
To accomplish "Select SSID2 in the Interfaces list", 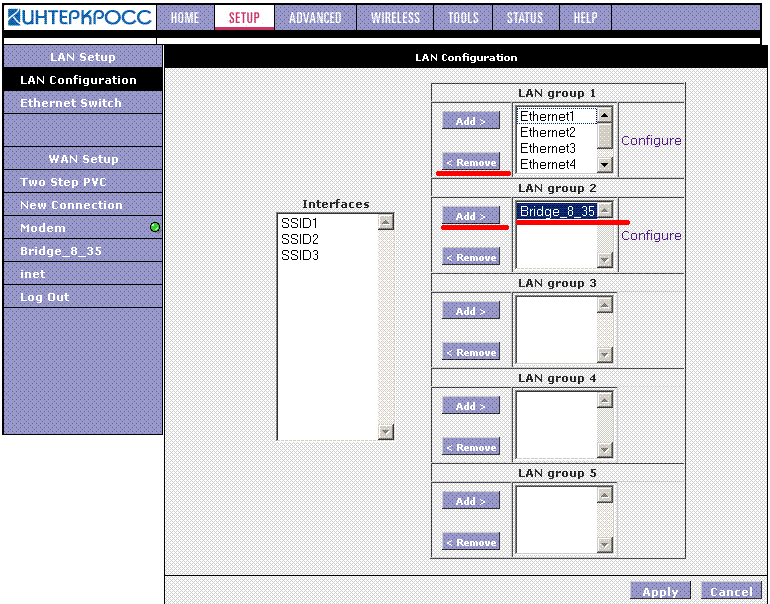I will tap(300, 239).
